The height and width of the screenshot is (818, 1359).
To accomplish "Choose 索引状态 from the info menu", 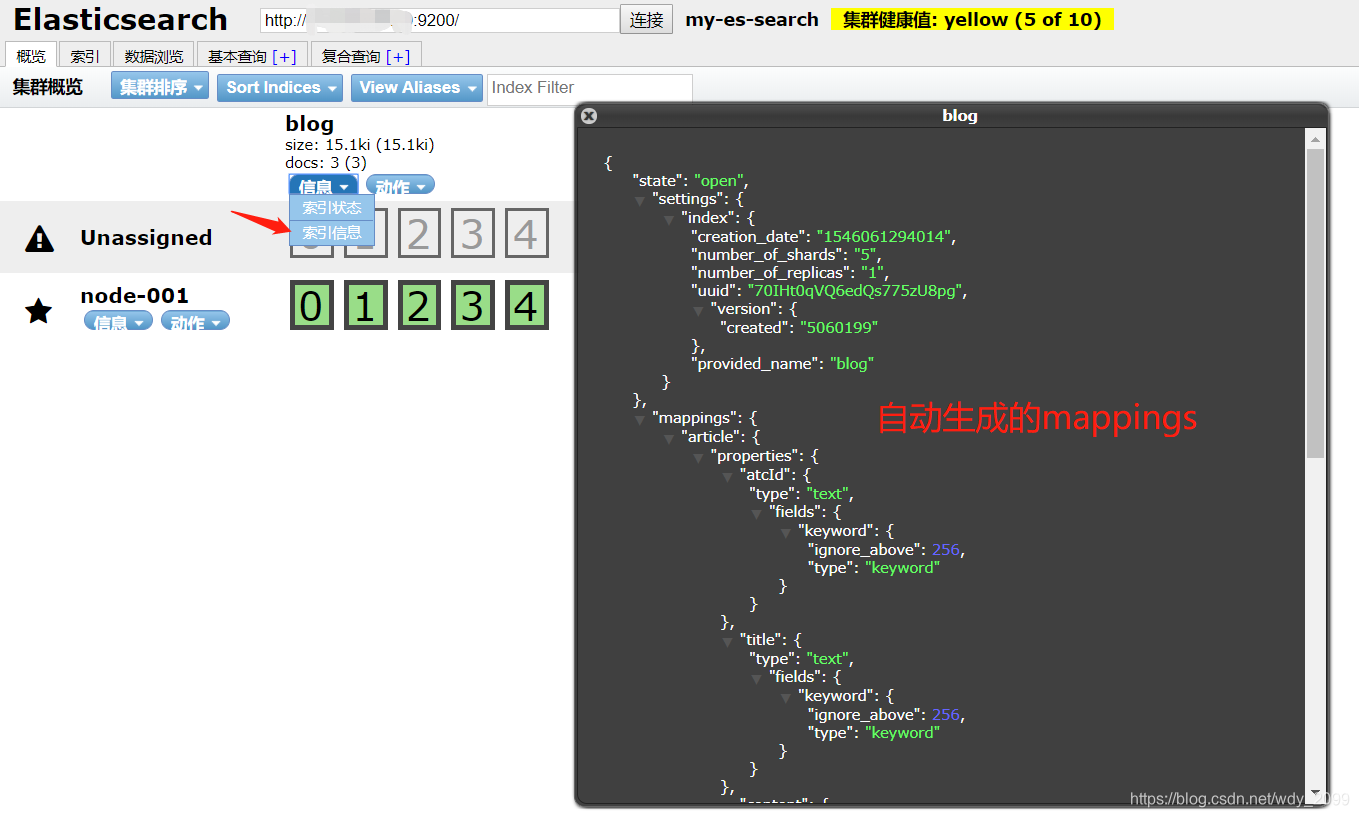I will tap(332, 208).
